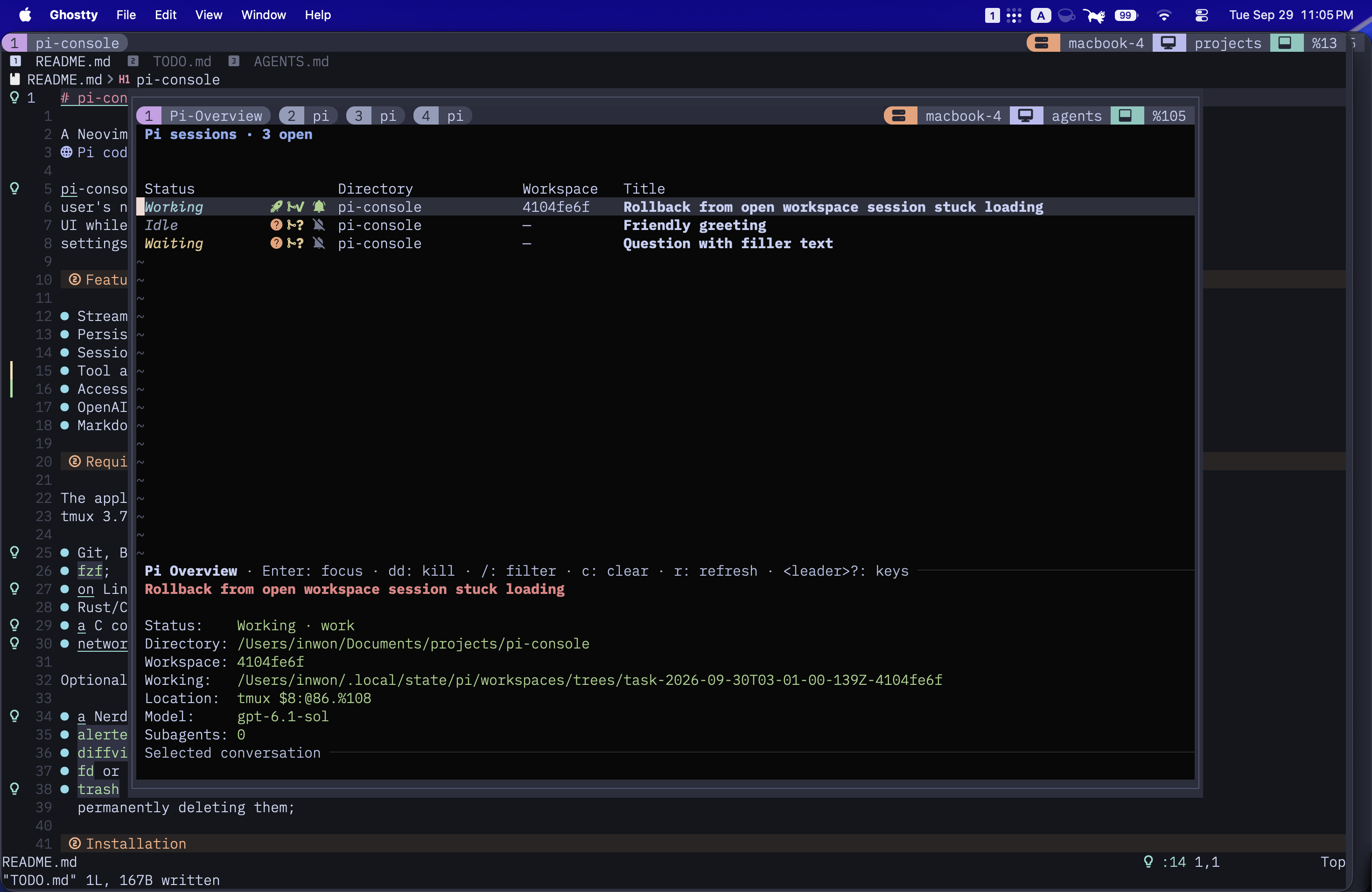This screenshot has height=892, width=1372.
Task: Click the lightbulb icon beside line 25
Action: 14,552
